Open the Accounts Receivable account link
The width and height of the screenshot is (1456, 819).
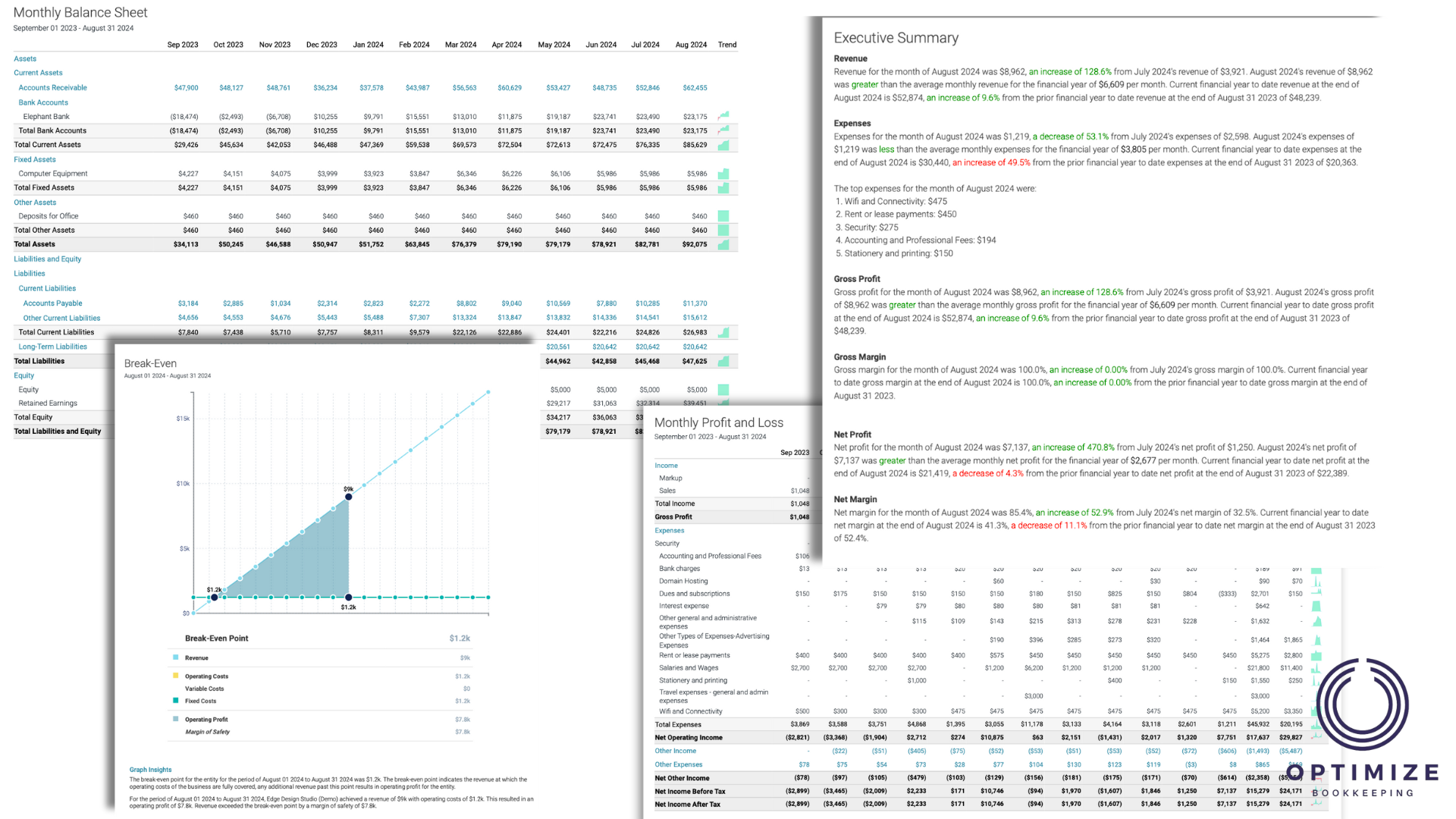pos(52,88)
